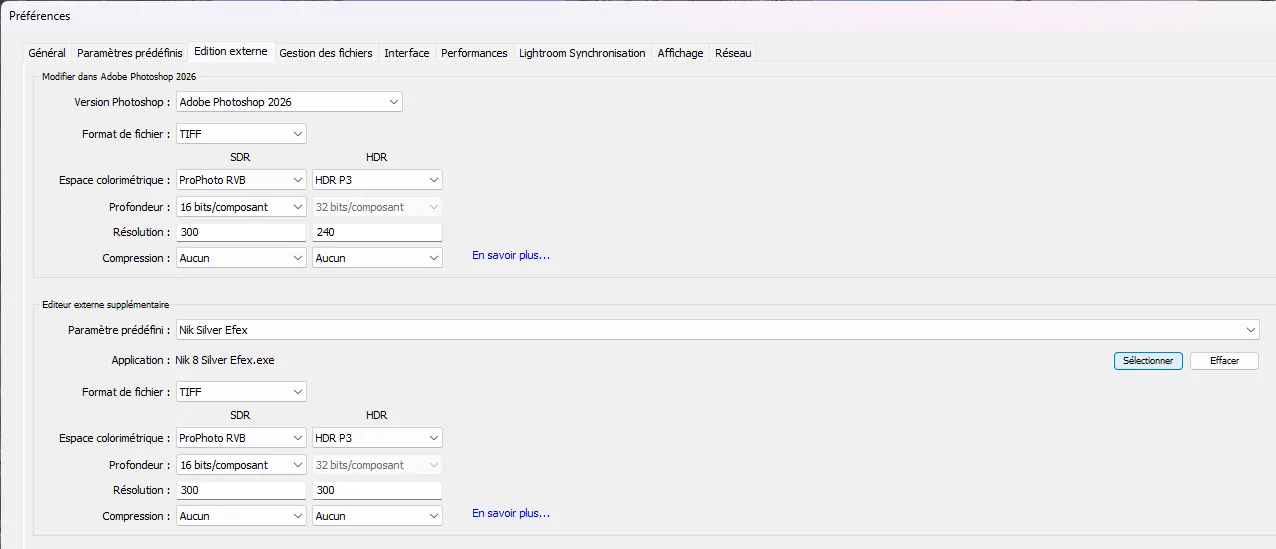Expand Photoshop SDR Profondeur dropdown
Viewport: 1276px width, 549px height.
coord(241,207)
